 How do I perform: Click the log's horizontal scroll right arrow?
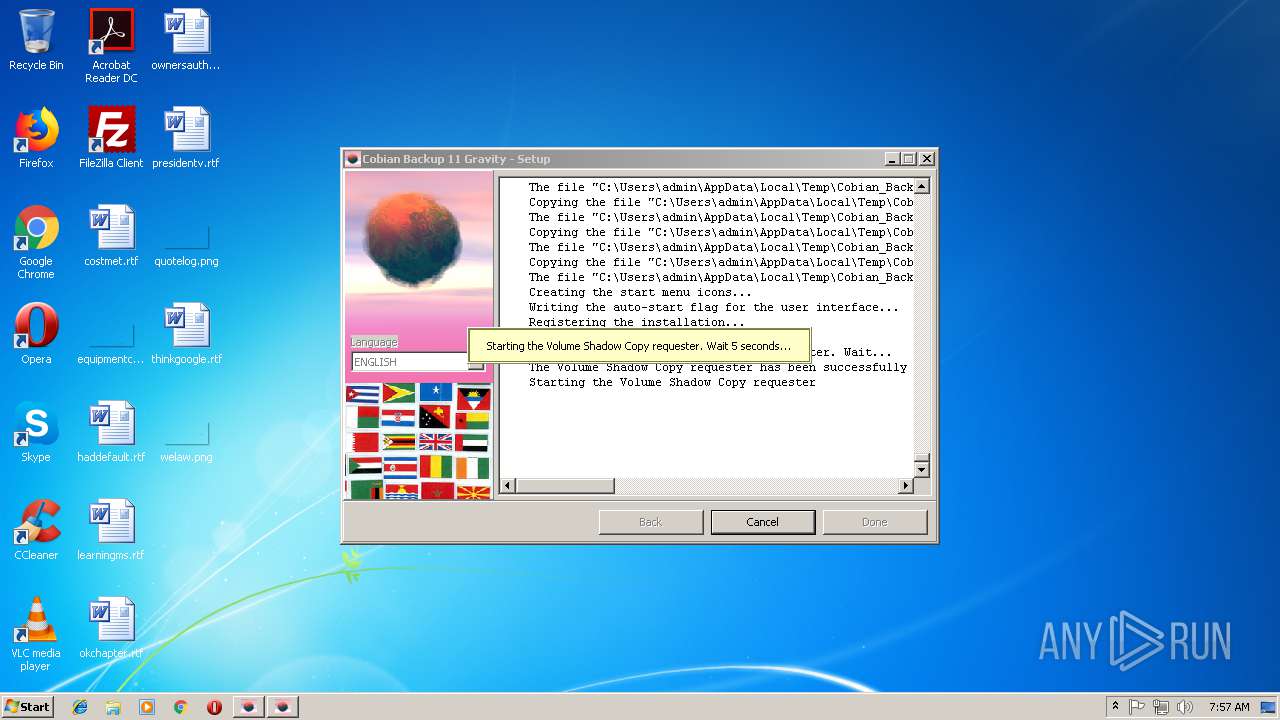[906, 486]
